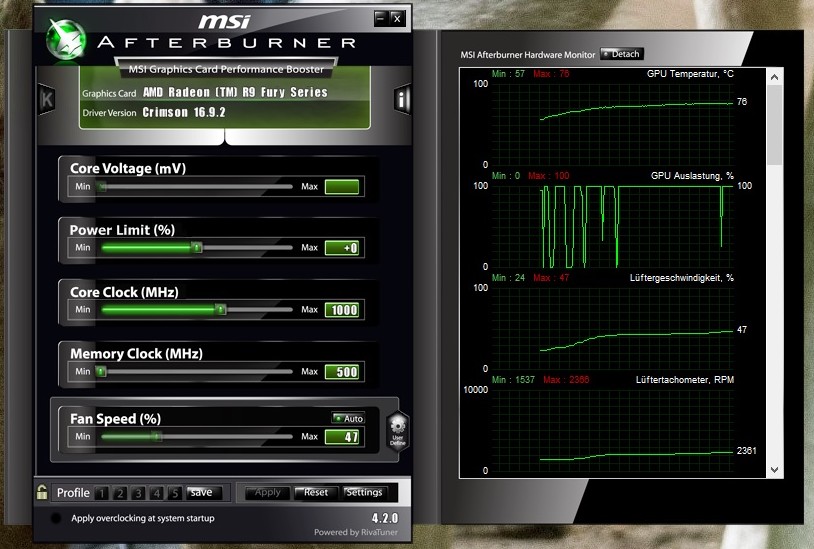Click the hardware monitor scrollbar thumb
This screenshot has height=549, width=814.
point(775,125)
